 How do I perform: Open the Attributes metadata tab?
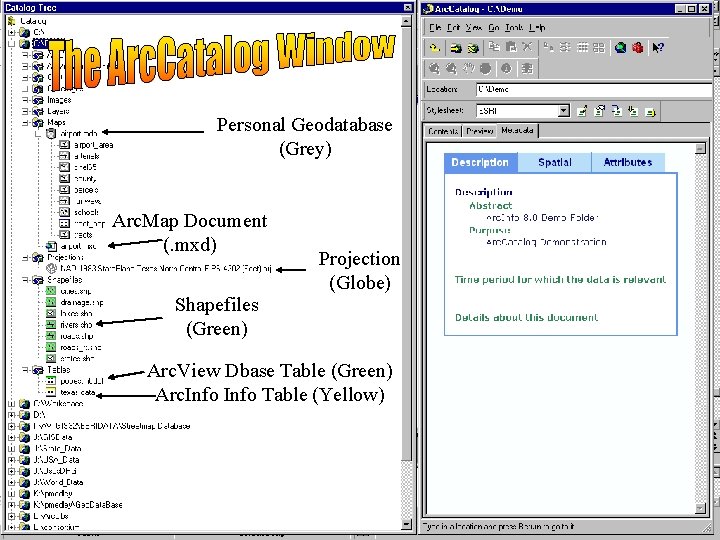[x=628, y=163]
